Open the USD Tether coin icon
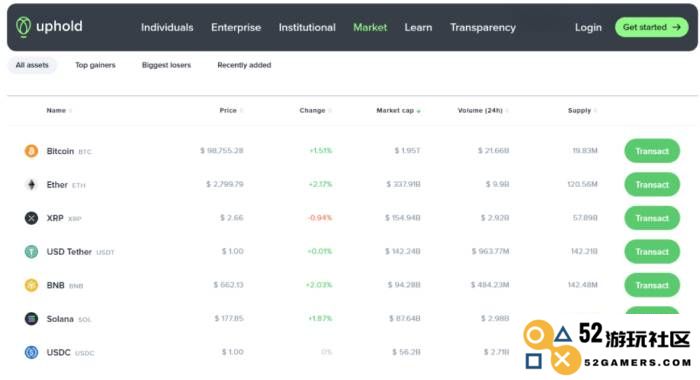Screen dimensions: 700x380 (x=31, y=251)
